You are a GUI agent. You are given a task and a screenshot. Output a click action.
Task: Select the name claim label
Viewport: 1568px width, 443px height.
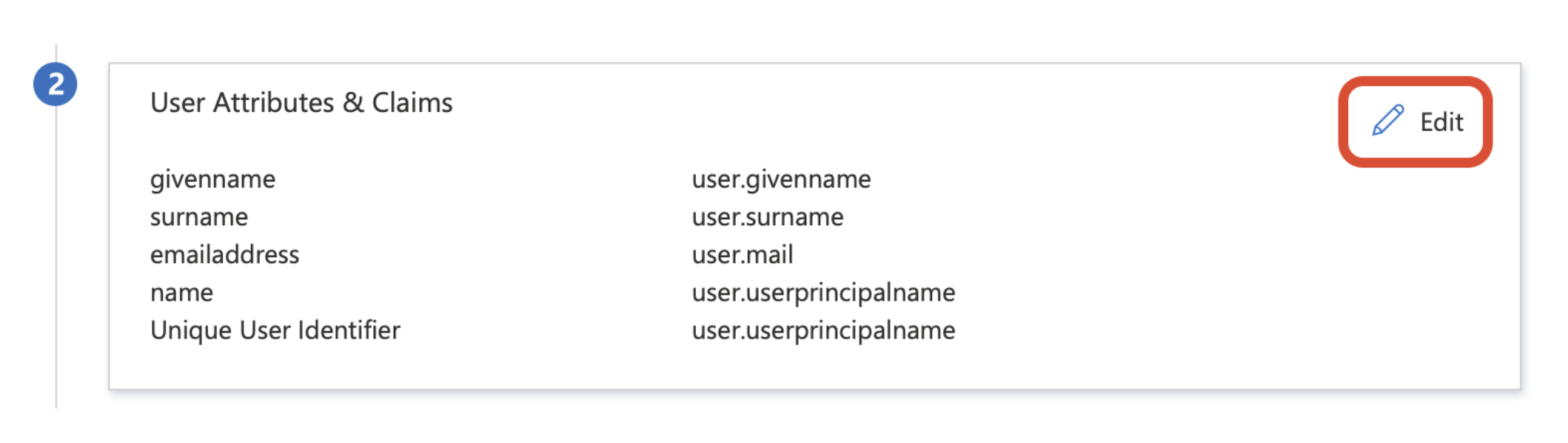(181, 293)
